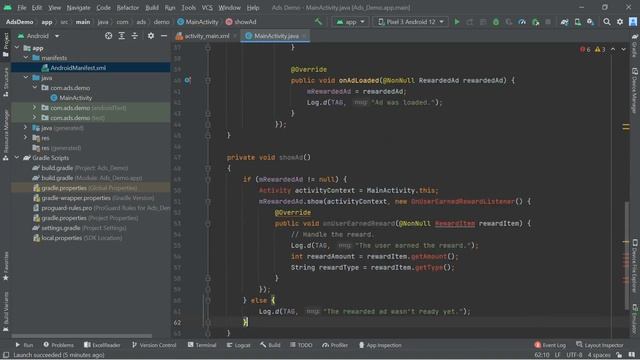This screenshot has height=360, width=640.
Task: Click the yellow warning stripe marker
Action: click(x=626, y=127)
